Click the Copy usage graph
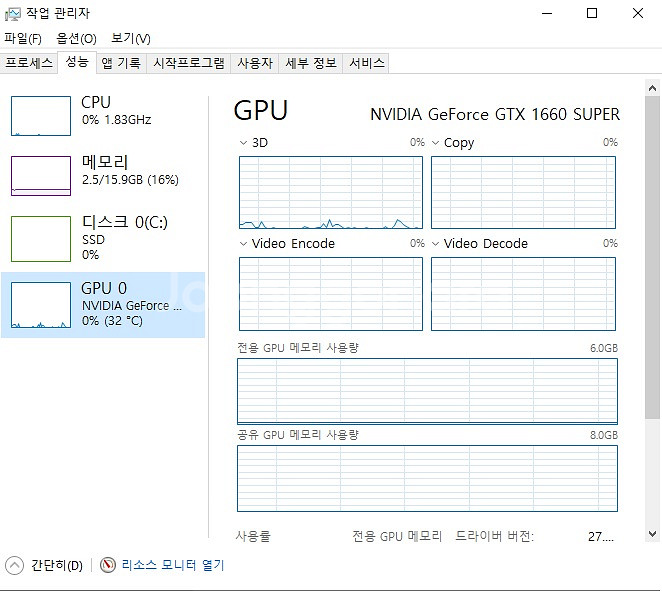This screenshot has width=662, height=591. click(x=524, y=192)
